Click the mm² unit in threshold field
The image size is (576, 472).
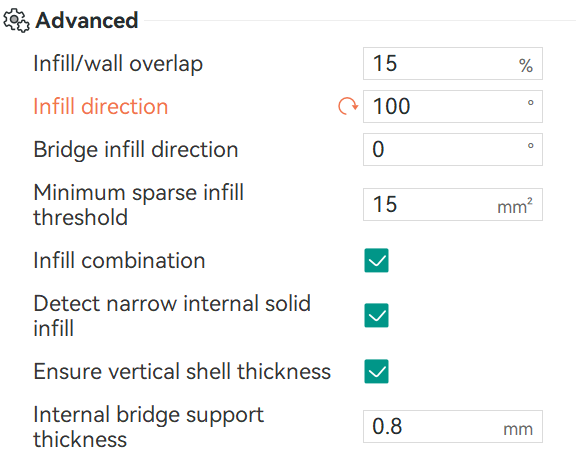515,206
